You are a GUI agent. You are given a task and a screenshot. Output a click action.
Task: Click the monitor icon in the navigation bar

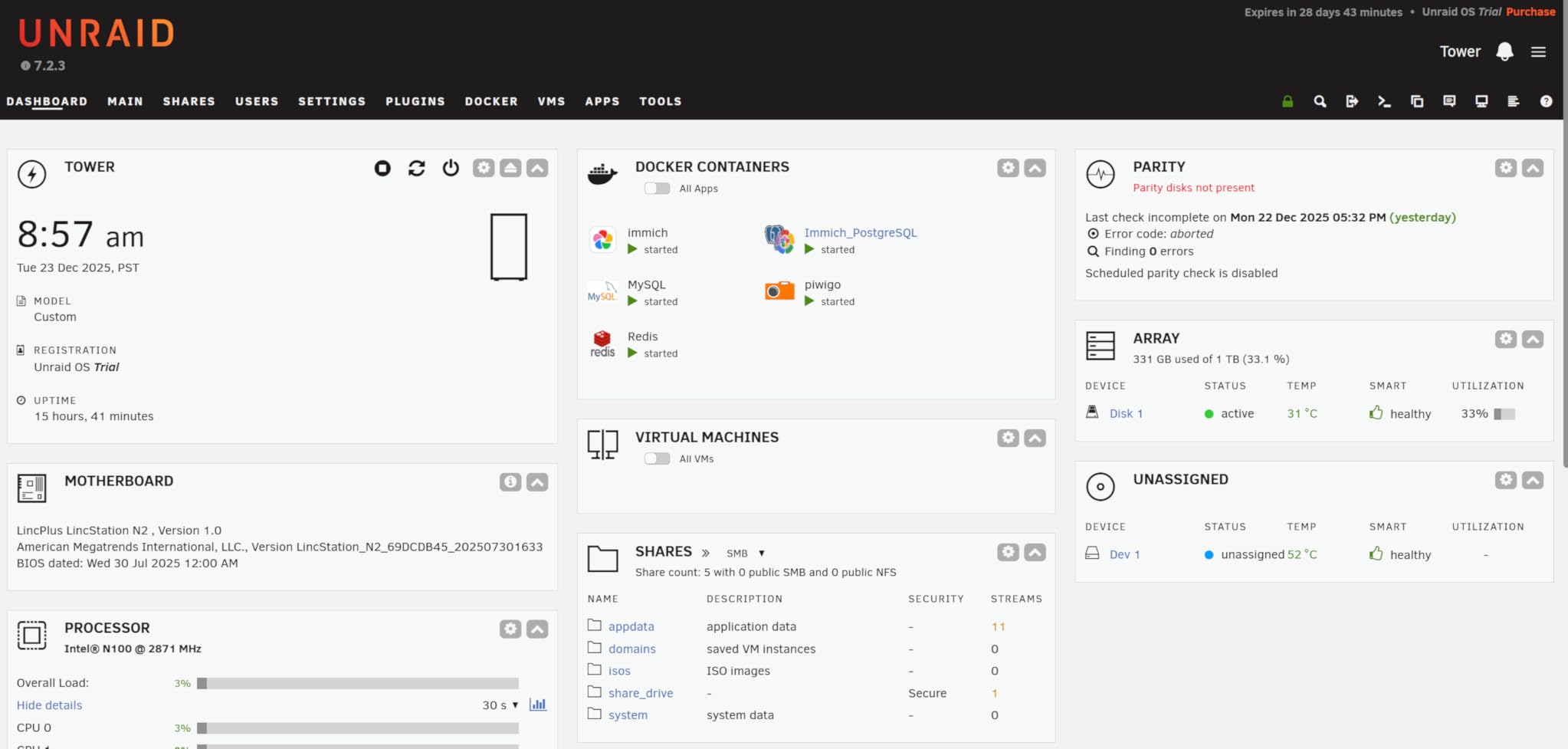point(1481,101)
